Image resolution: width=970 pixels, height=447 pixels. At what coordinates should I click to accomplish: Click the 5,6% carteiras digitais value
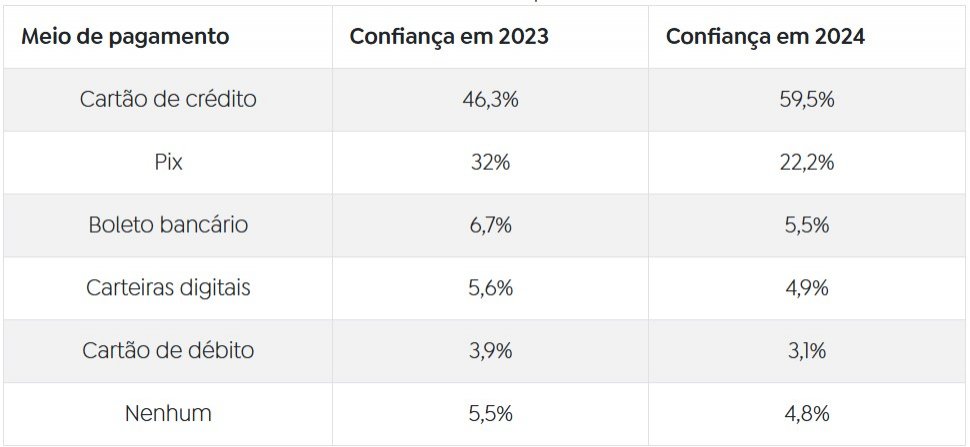490,288
